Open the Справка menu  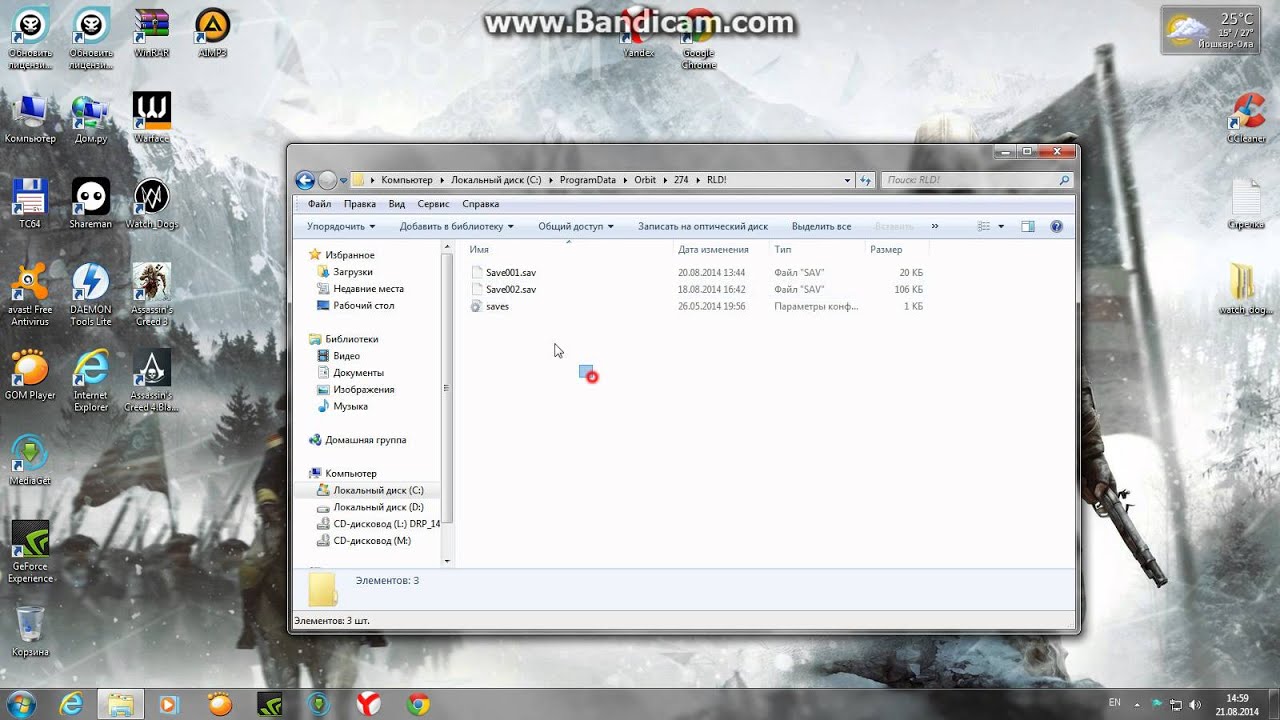481,204
